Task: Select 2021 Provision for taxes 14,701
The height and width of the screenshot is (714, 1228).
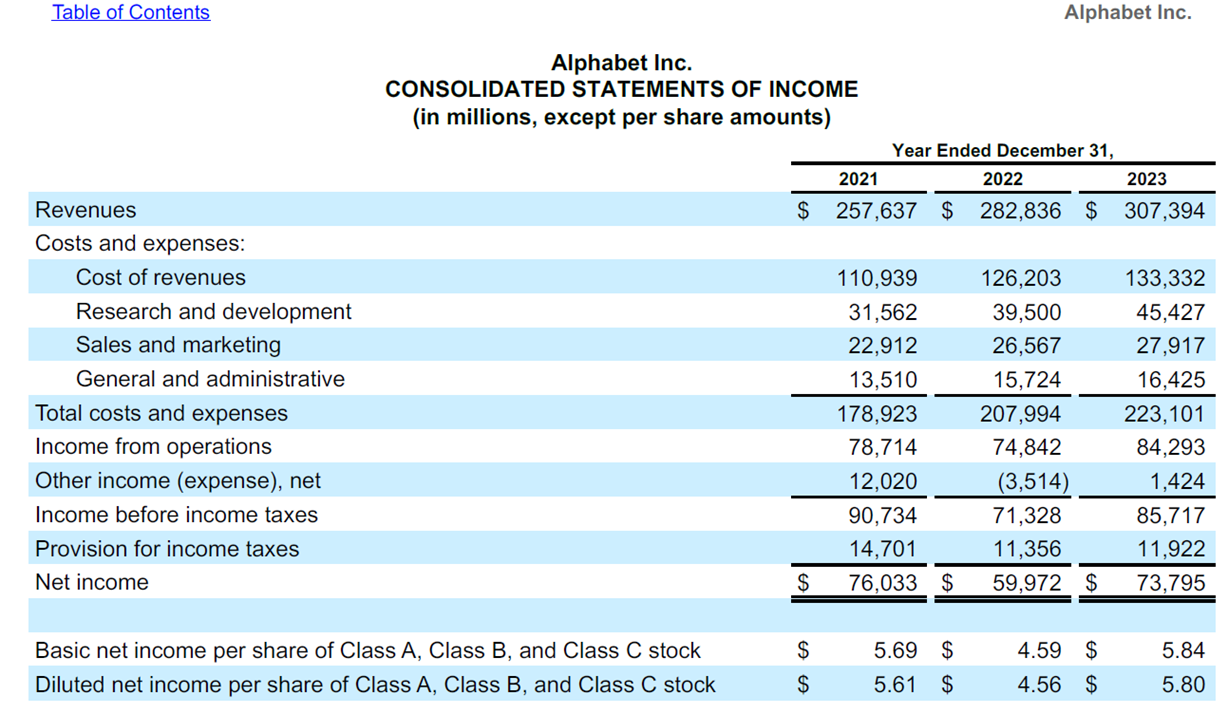Action: (883, 550)
